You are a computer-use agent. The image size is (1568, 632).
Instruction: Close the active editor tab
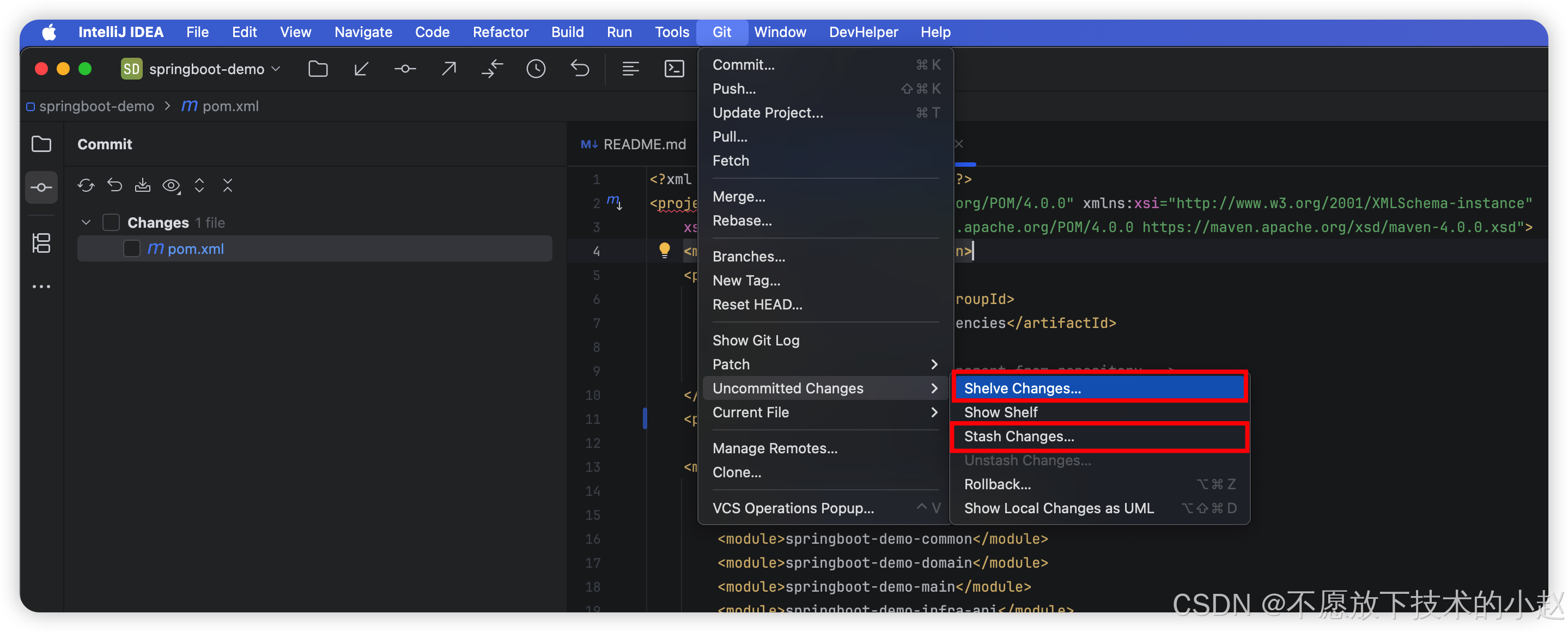click(x=959, y=144)
